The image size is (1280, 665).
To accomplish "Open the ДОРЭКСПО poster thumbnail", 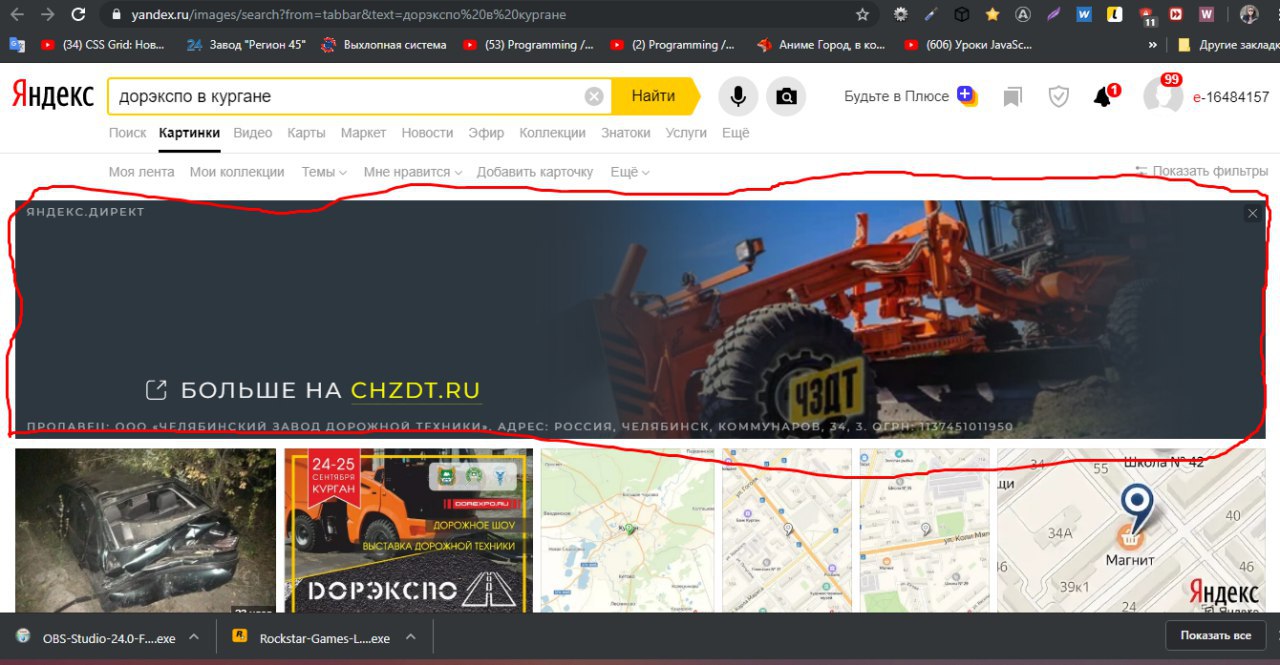I will (409, 530).
